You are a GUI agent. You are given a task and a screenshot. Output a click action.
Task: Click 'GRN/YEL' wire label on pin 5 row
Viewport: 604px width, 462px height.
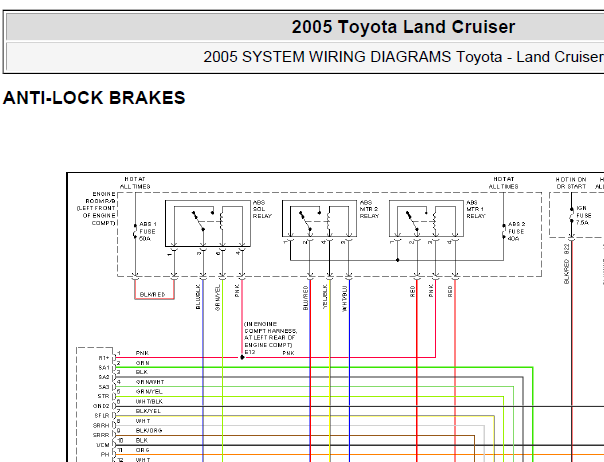pyautogui.click(x=149, y=391)
